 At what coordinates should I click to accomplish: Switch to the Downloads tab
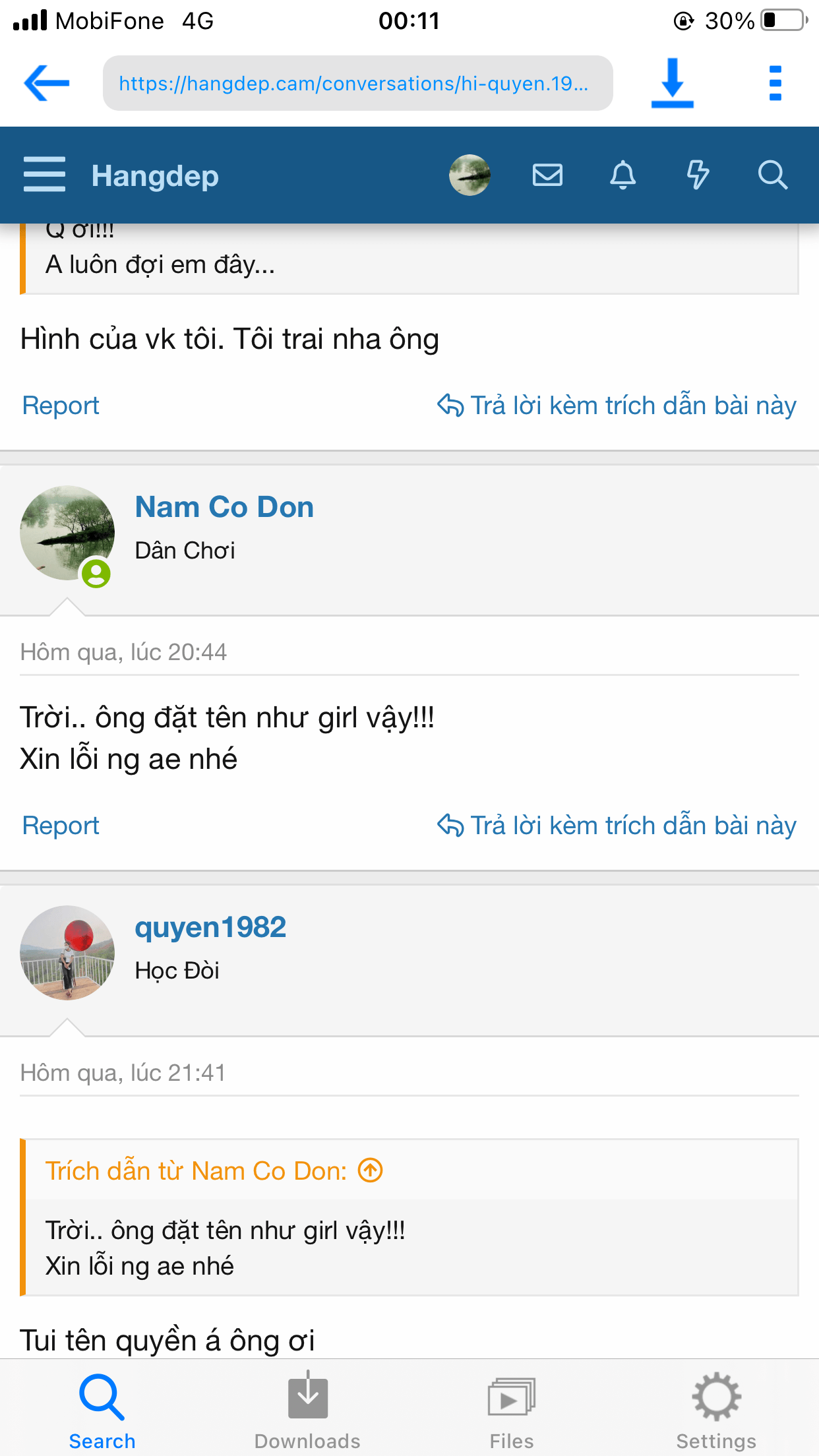(x=307, y=1410)
